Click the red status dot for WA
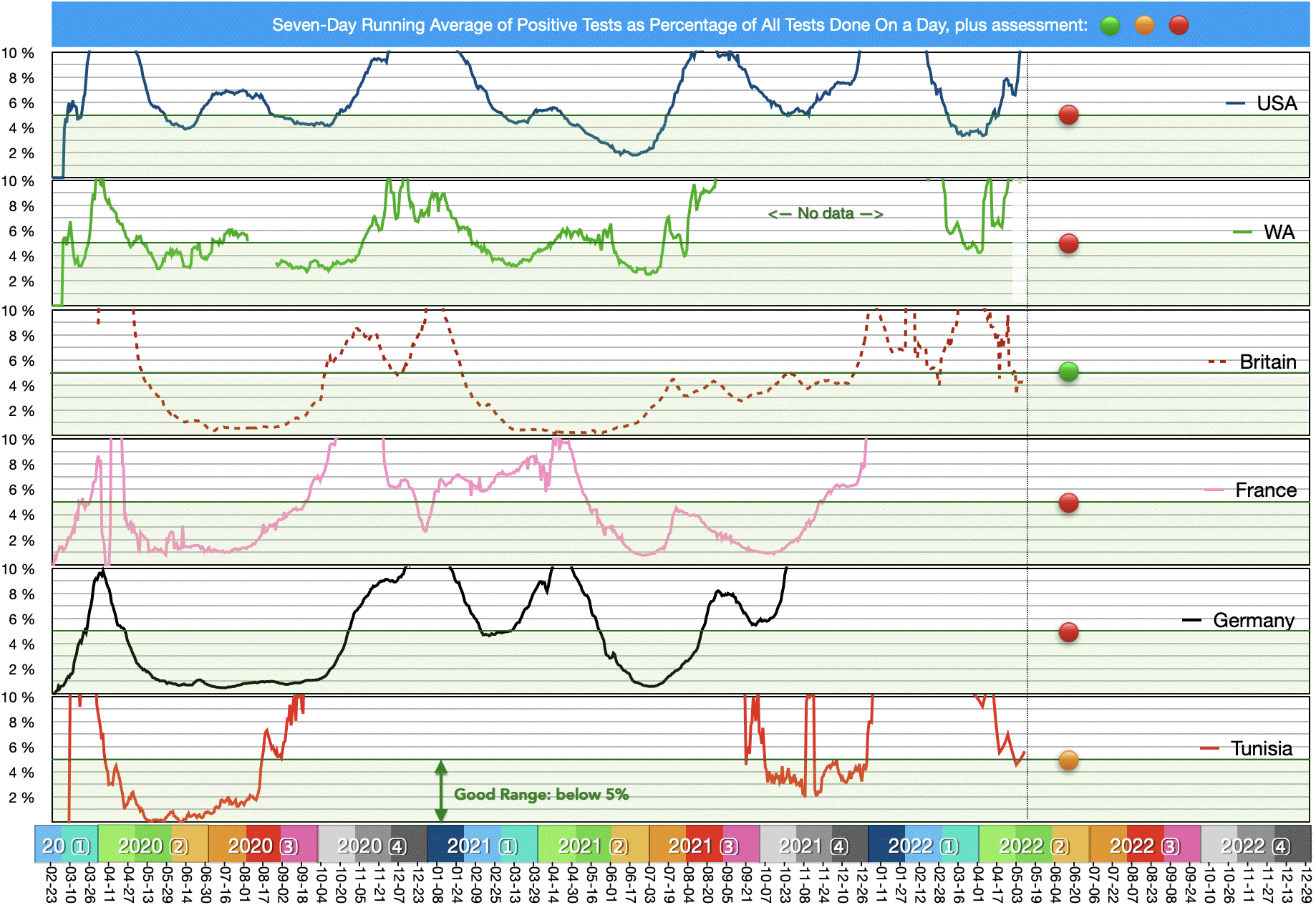The height and width of the screenshot is (905, 1316). pos(1068,243)
